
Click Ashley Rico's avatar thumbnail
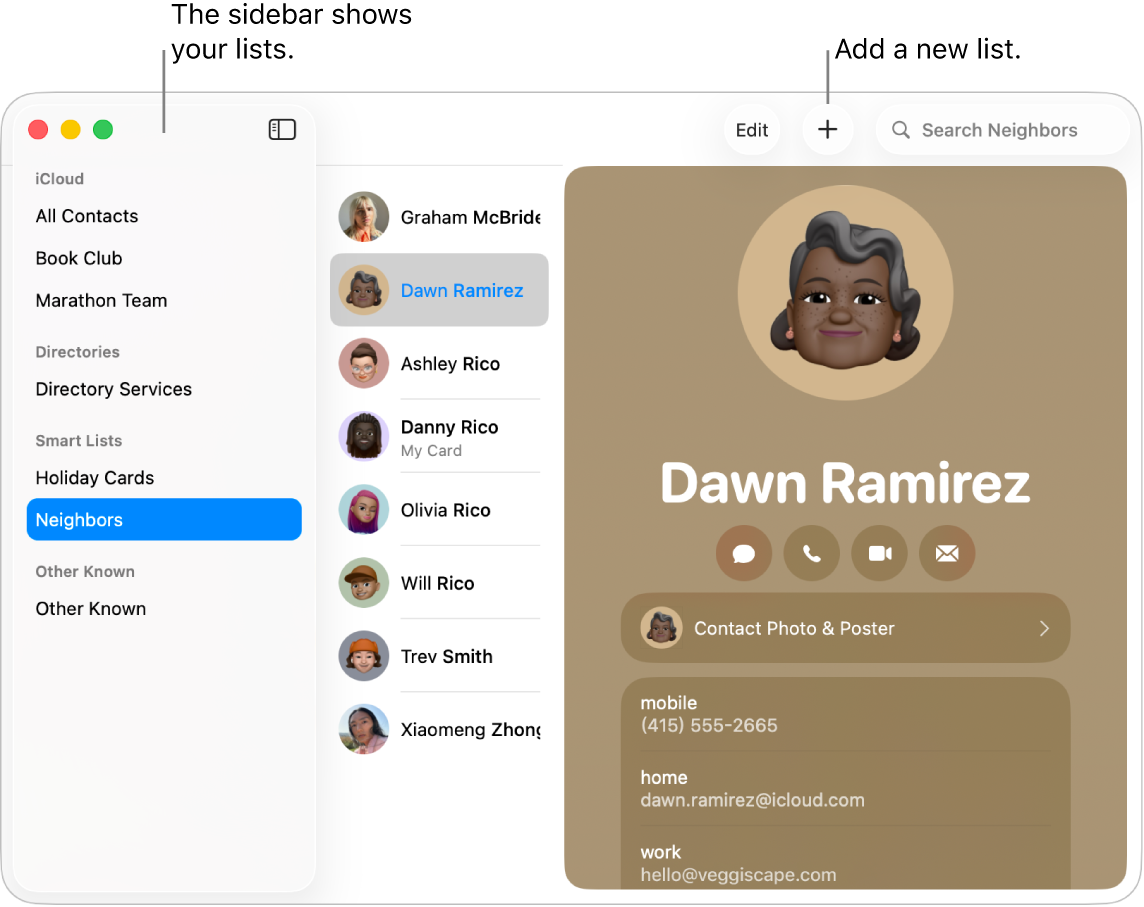[364, 364]
